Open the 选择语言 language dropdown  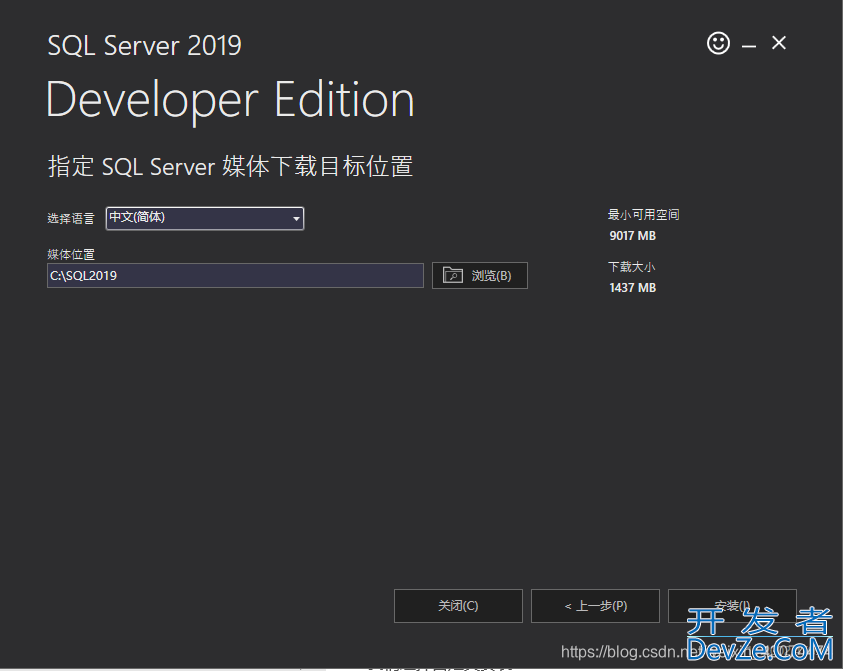click(x=205, y=218)
